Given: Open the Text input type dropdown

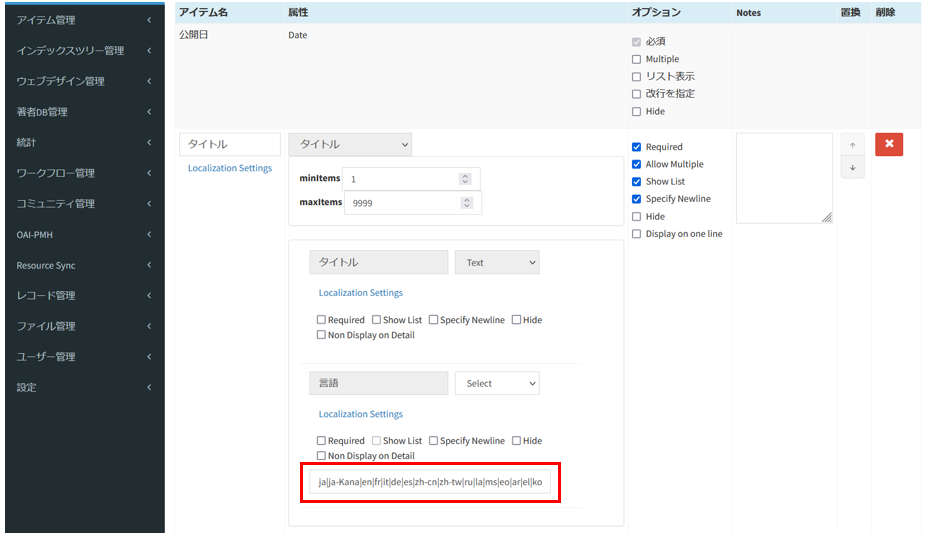Looking at the screenshot, I should point(496,263).
